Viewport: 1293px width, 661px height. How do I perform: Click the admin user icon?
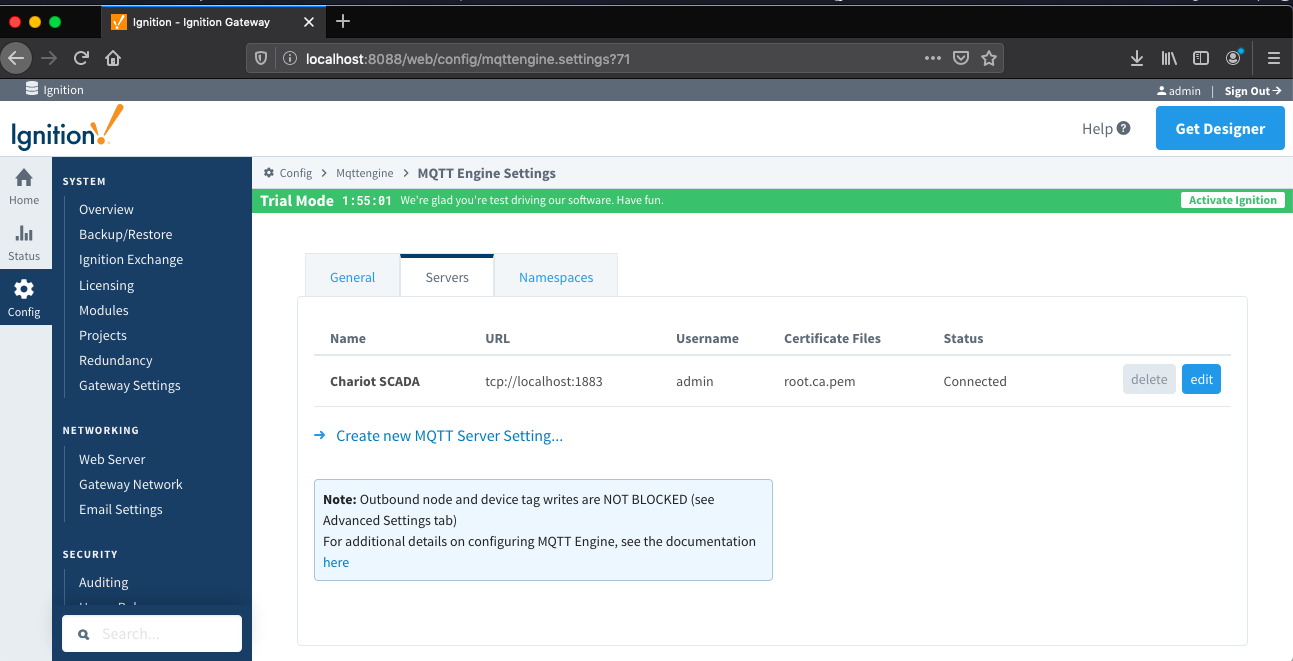pyautogui.click(x=1161, y=91)
